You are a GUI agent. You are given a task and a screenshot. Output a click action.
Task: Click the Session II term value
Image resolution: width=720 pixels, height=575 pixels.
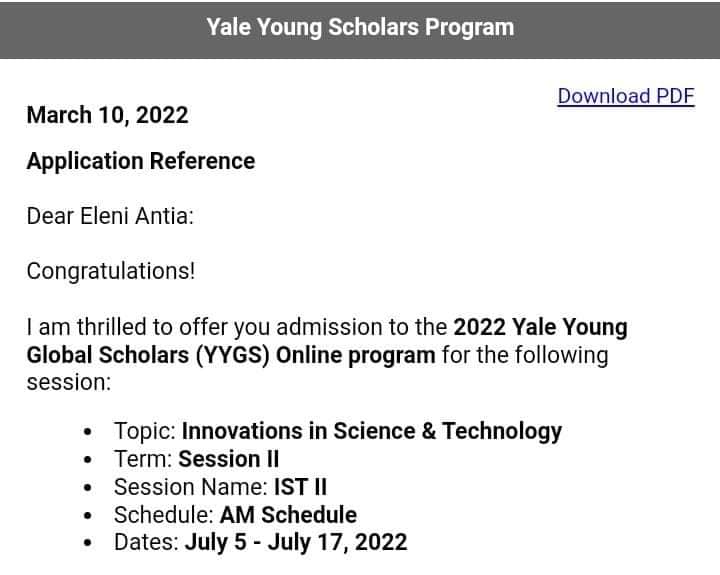tap(229, 459)
